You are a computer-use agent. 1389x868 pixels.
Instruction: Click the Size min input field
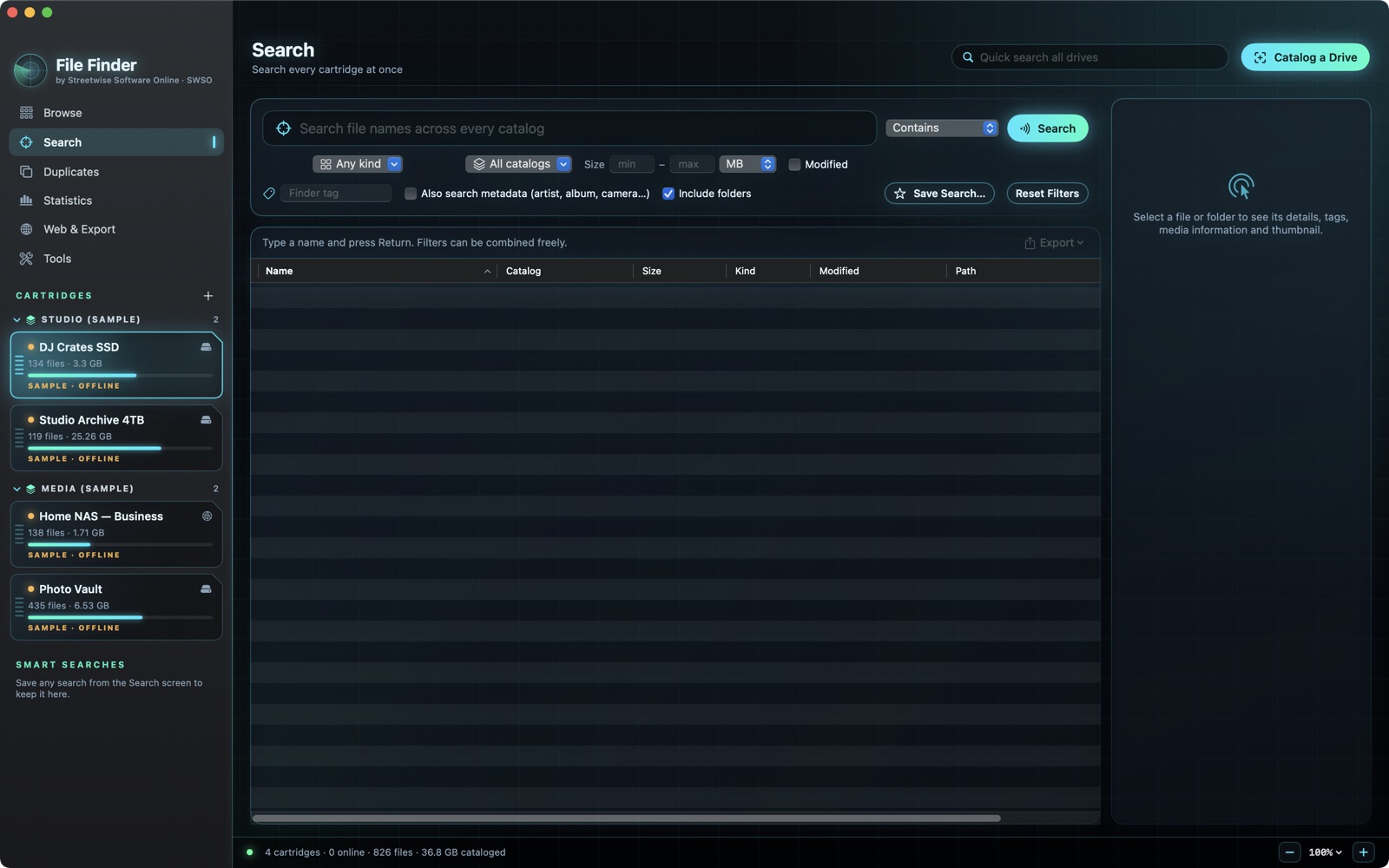631,164
